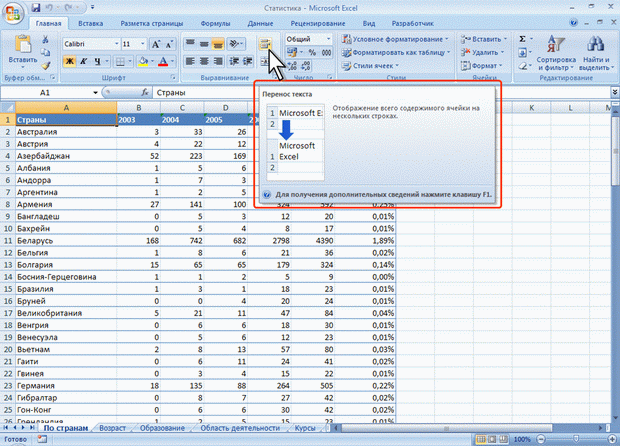Open Форматировать как таблицу dropdown
The width and height of the screenshot is (620, 446).
(396, 52)
